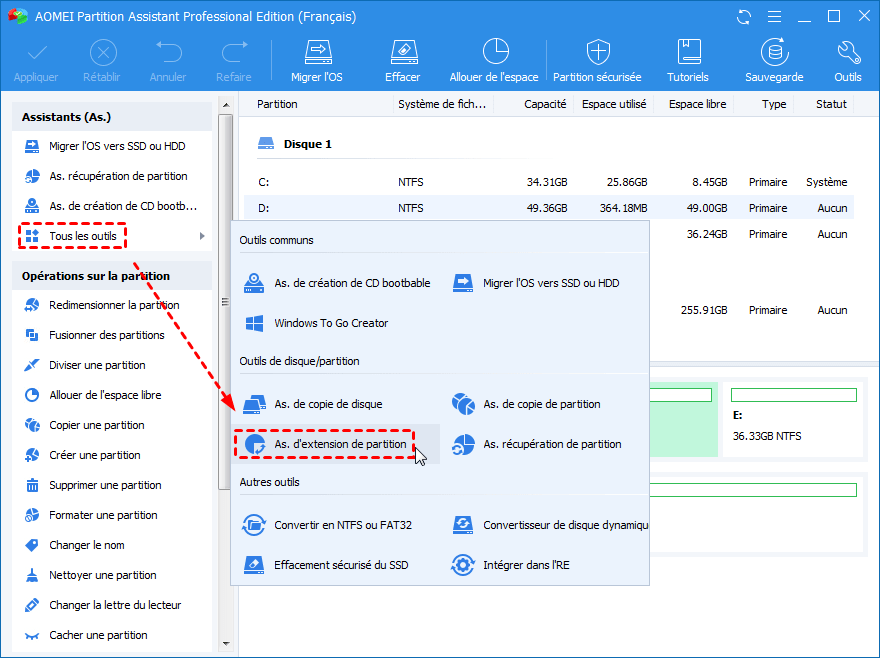Select the C: partition row
880x658 pixels.
point(549,182)
